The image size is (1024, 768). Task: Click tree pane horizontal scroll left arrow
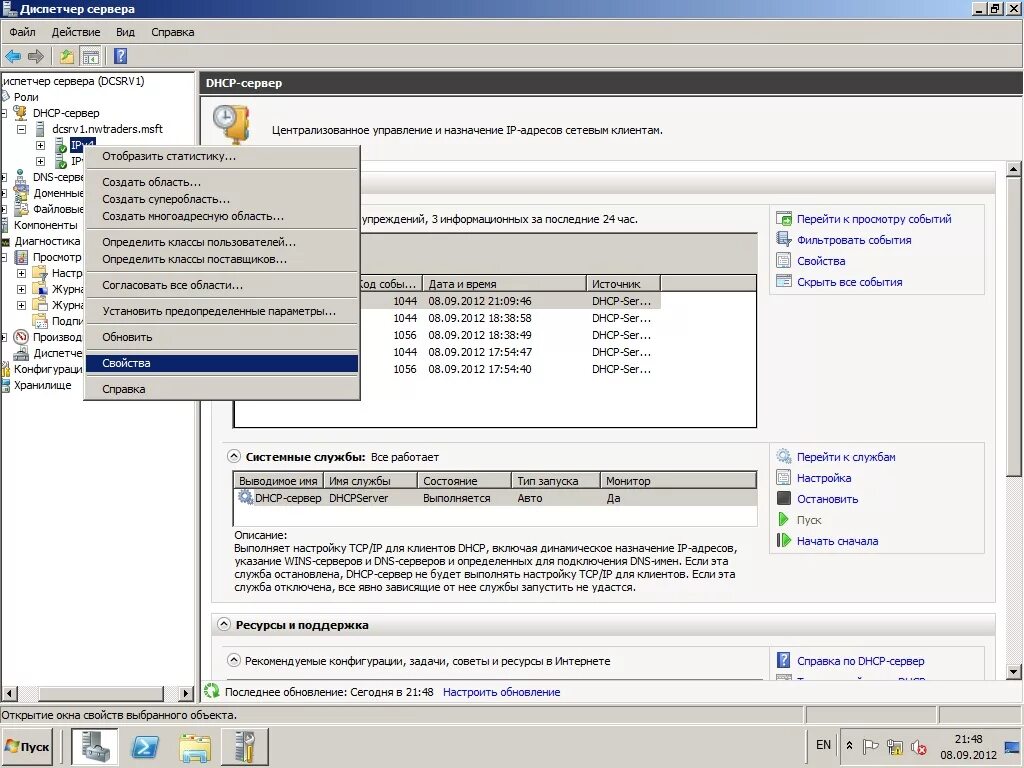9,693
